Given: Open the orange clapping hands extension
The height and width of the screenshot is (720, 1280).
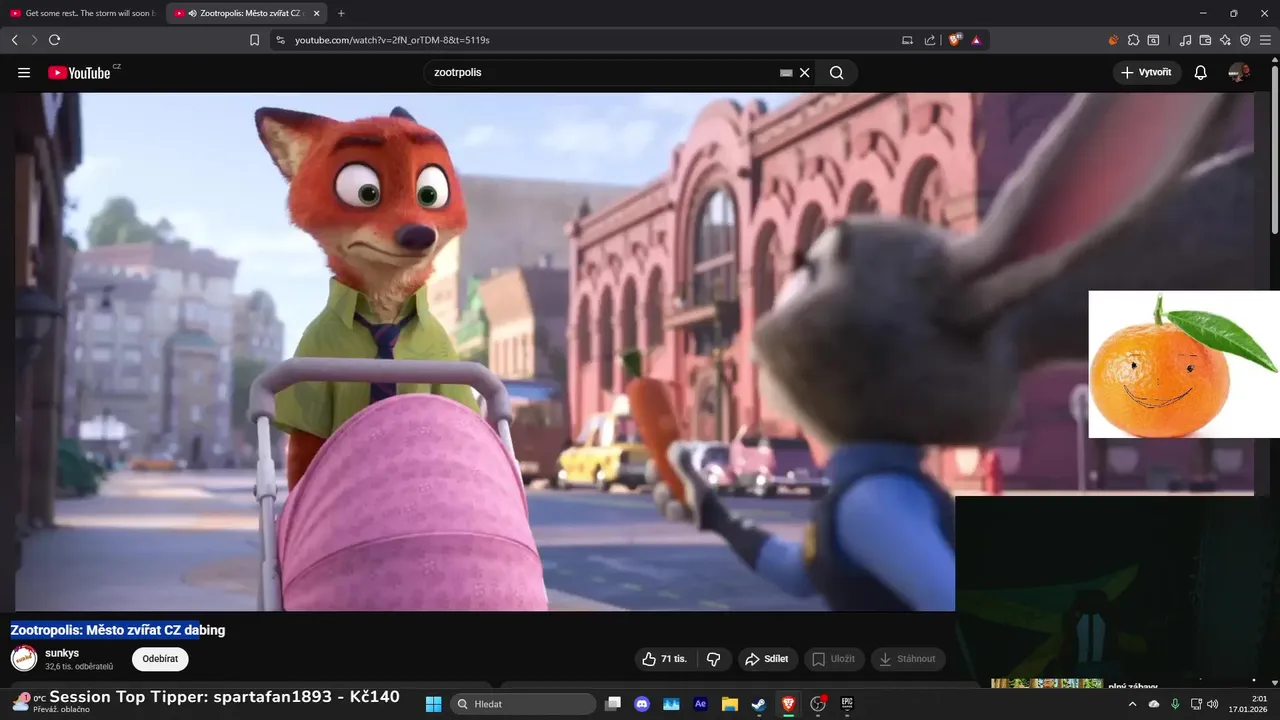Looking at the screenshot, I should pos(1113,40).
